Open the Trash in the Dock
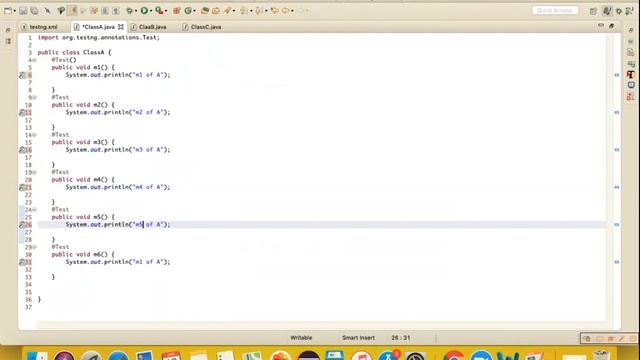 pos(601,355)
